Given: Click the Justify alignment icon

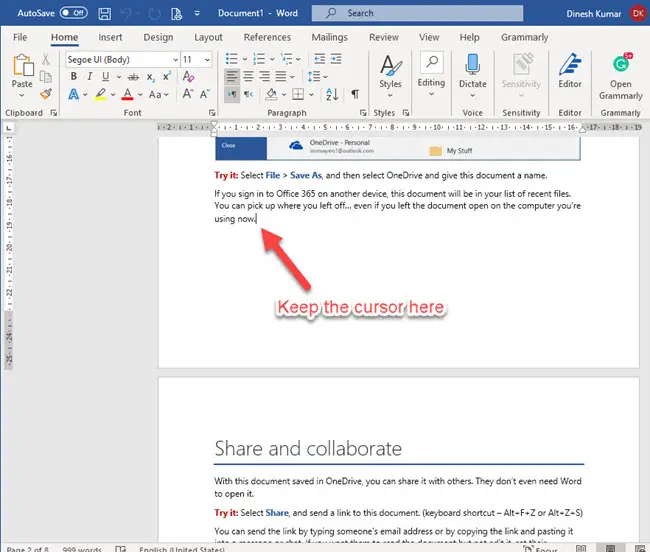Looking at the screenshot, I should (281, 77).
